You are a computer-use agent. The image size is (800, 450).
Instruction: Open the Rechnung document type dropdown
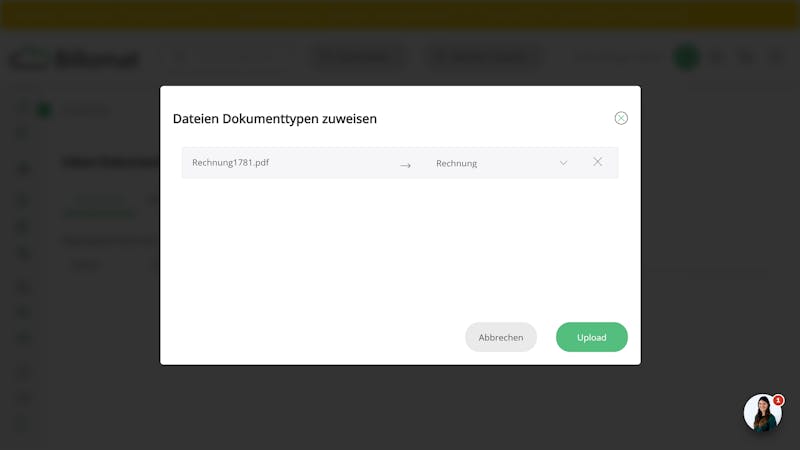[502, 163]
